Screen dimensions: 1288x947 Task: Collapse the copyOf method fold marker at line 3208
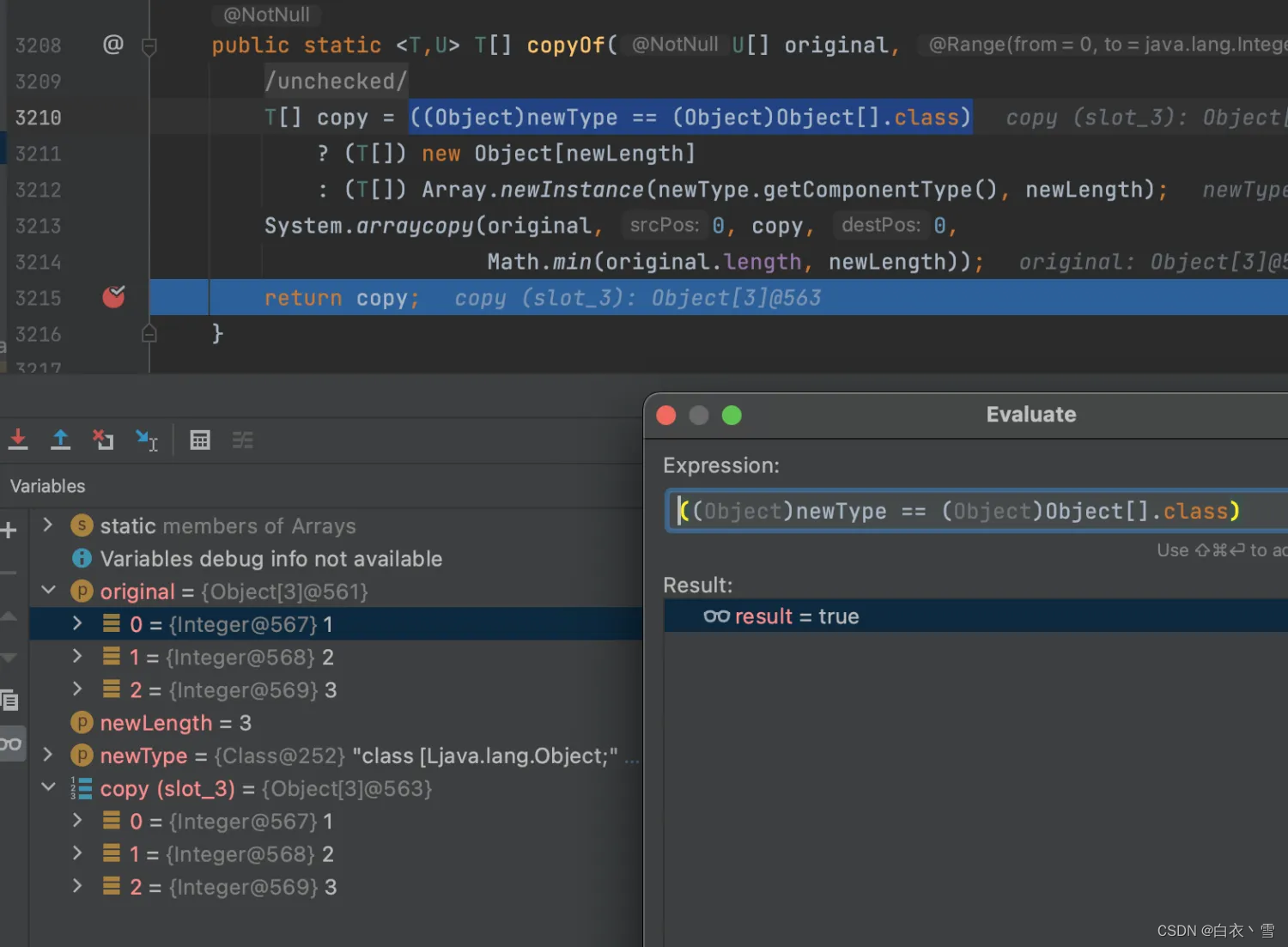(x=149, y=46)
